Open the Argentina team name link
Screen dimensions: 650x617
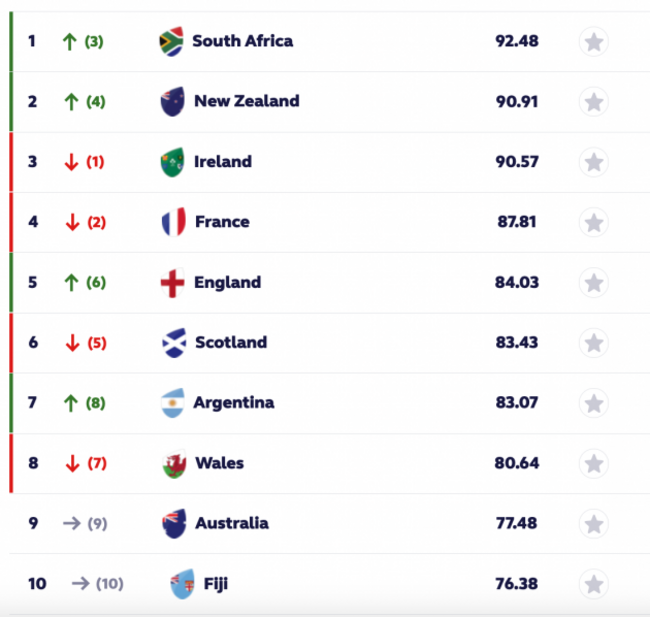click(233, 403)
